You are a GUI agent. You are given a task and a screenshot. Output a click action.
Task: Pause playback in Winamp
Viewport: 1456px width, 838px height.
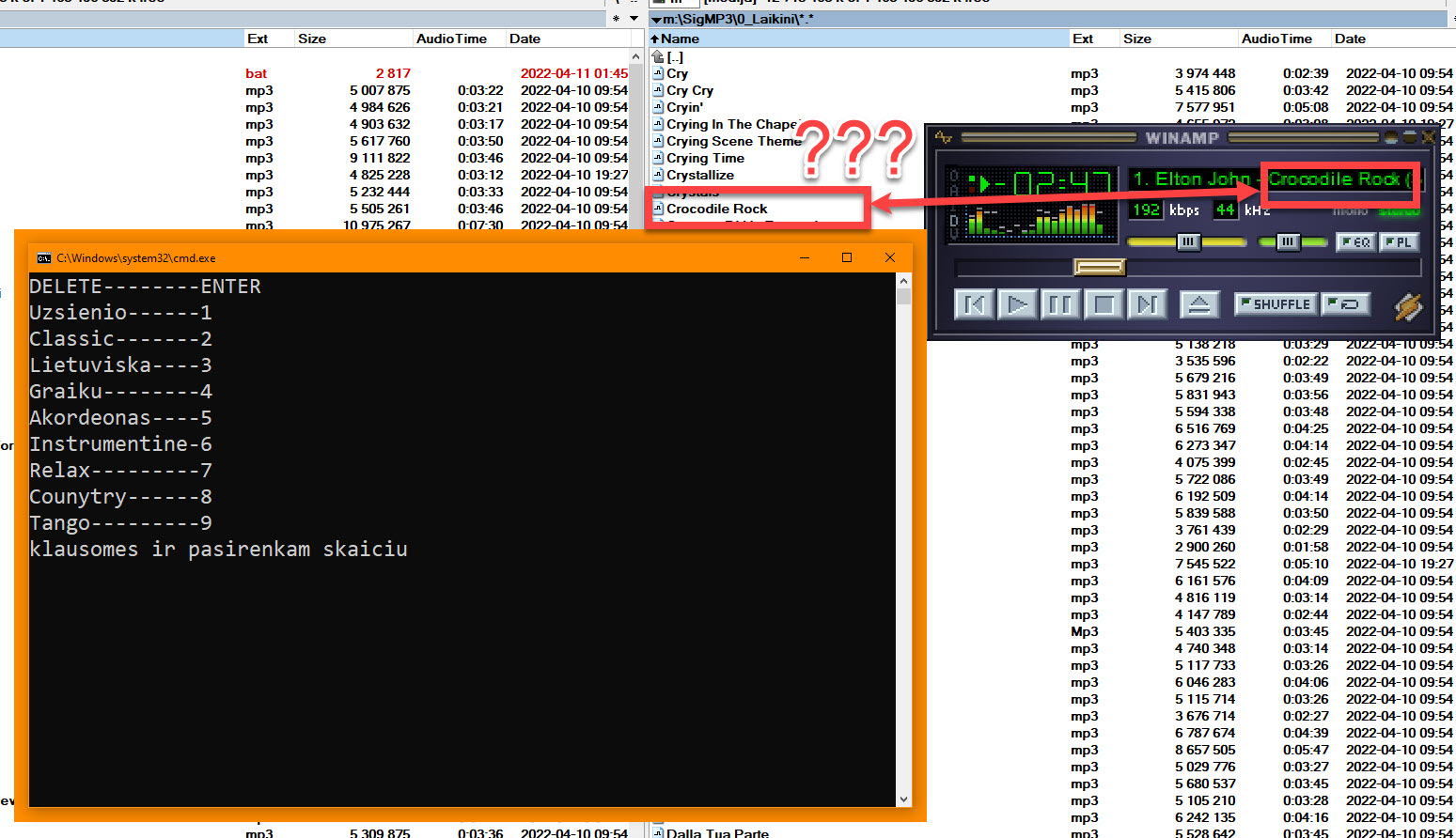[1060, 304]
